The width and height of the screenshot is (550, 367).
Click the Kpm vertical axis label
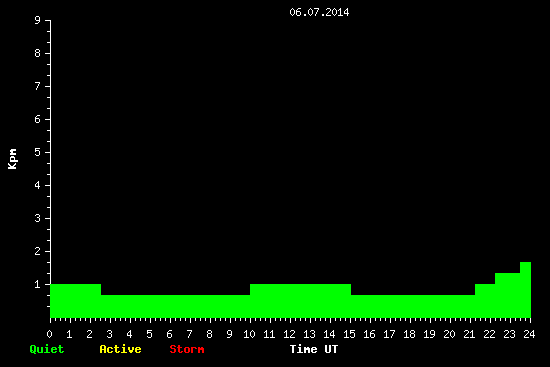pyautogui.click(x=13, y=159)
